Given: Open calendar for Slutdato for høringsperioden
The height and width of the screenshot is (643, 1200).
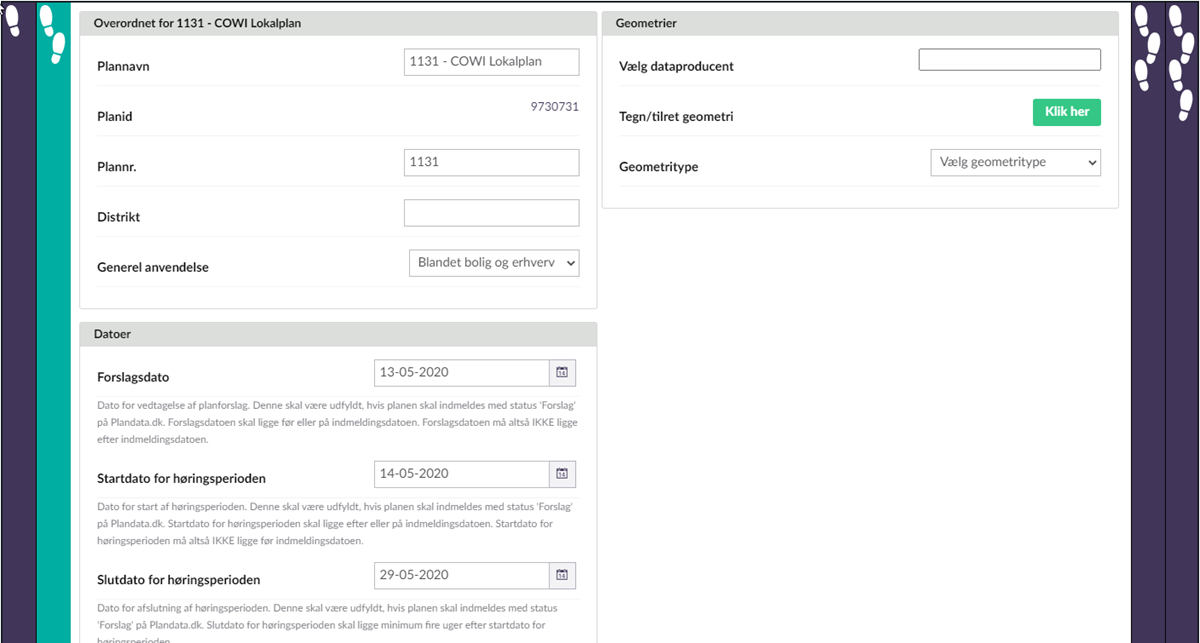Looking at the screenshot, I should tap(562, 575).
